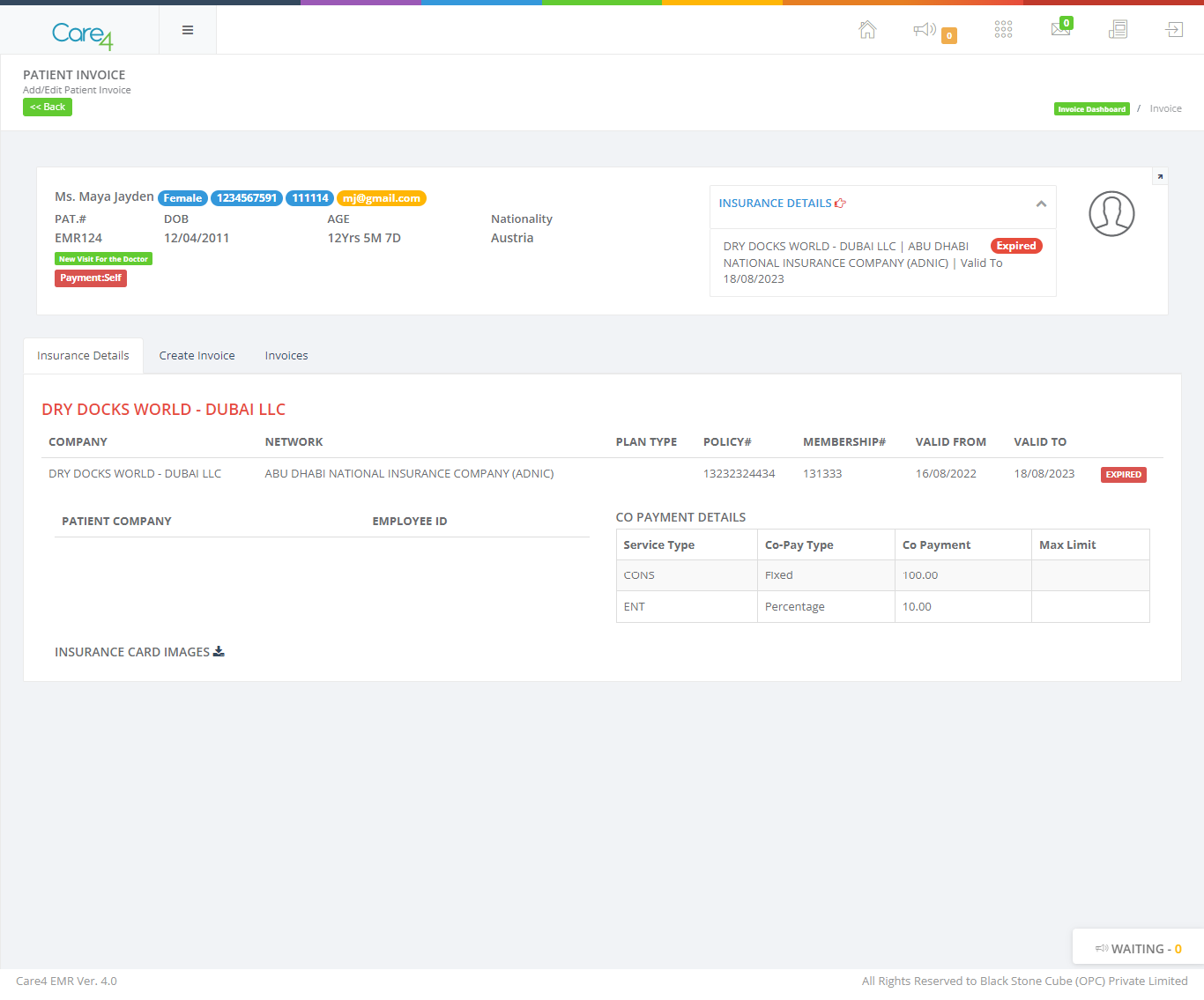Click the orange announcement count badge
This screenshot has width=1204, height=1000.
click(x=949, y=36)
